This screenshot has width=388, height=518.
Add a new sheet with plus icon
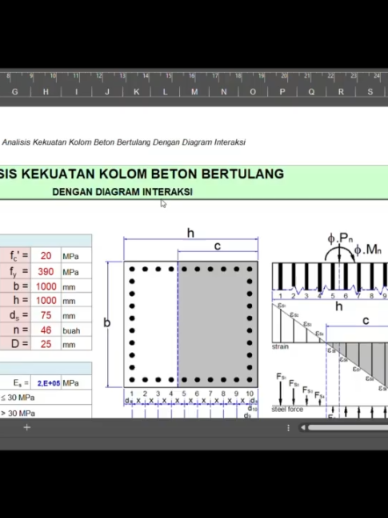pyautogui.click(x=27, y=427)
